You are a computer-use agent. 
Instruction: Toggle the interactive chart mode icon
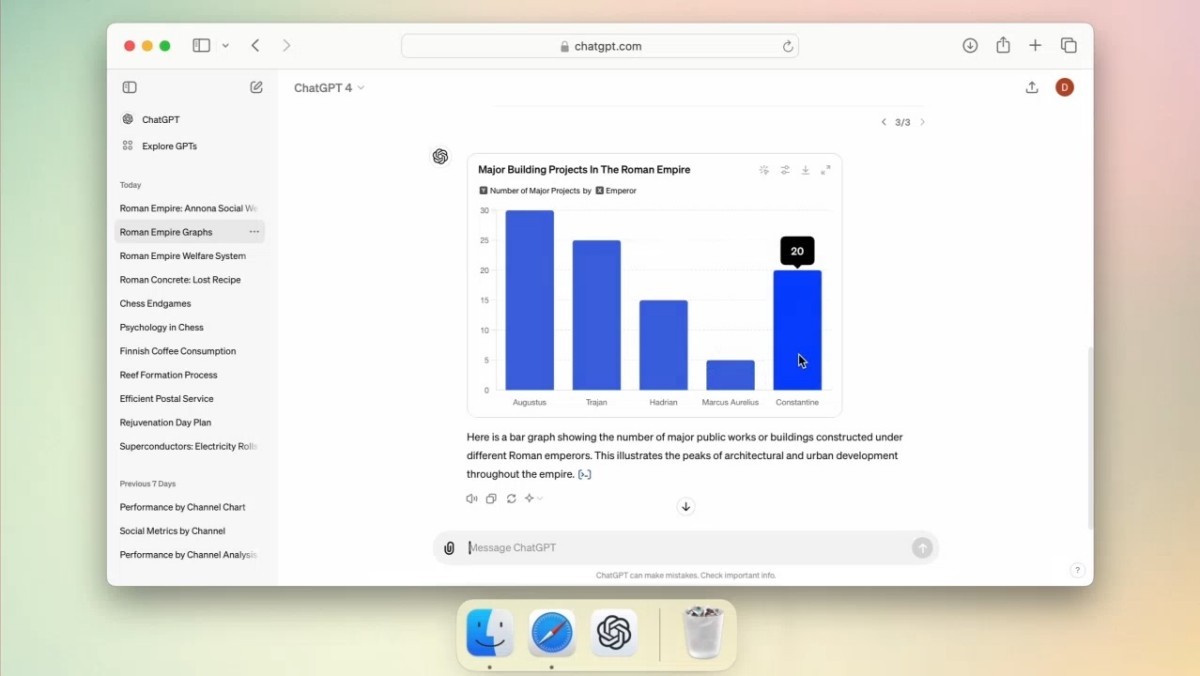coord(764,170)
